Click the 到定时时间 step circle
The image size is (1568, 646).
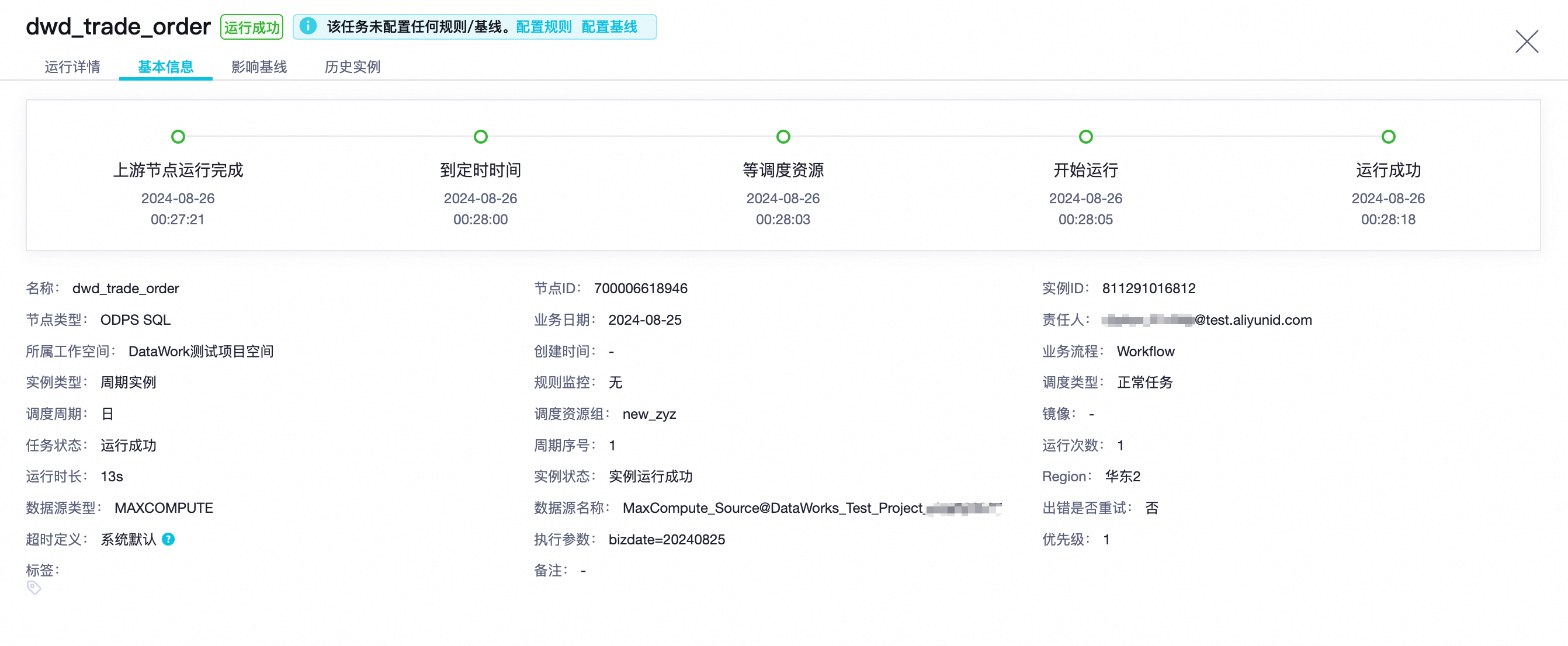click(x=480, y=137)
